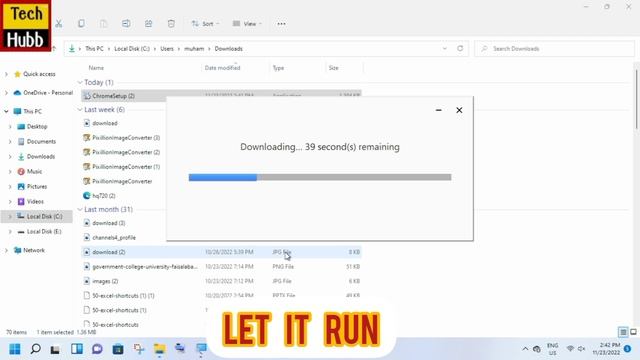The width and height of the screenshot is (640, 360).
Task: Close the Downloading dialog
Action: 459,110
